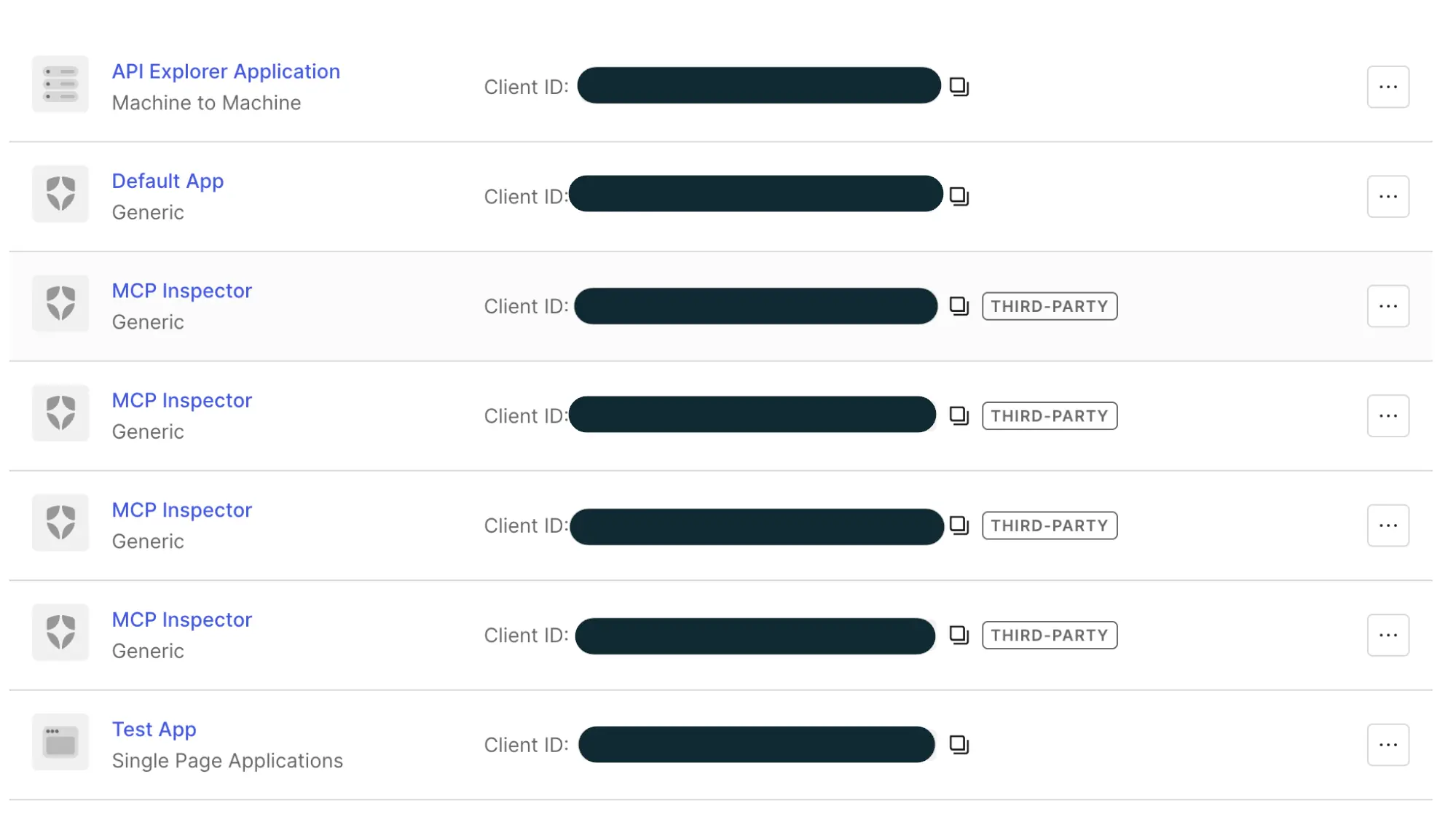Viewport: 1456px width, 825px height.
Task: Copy the API Explorer Application client ID
Action: coord(960,86)
